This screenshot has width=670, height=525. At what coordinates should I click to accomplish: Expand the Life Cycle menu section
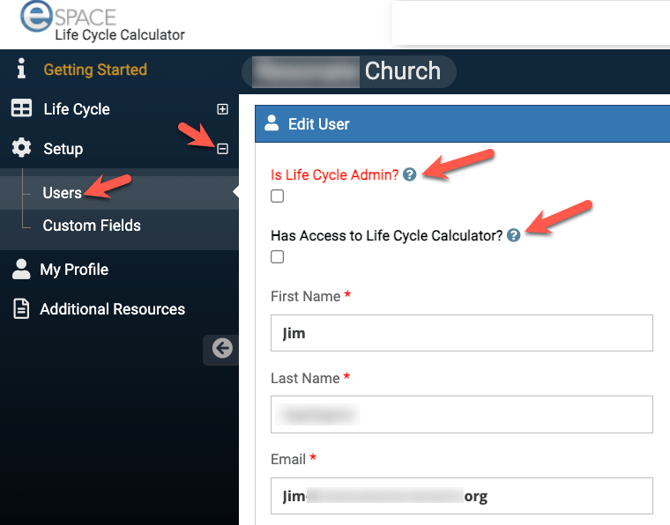click(x=222, y=109)
